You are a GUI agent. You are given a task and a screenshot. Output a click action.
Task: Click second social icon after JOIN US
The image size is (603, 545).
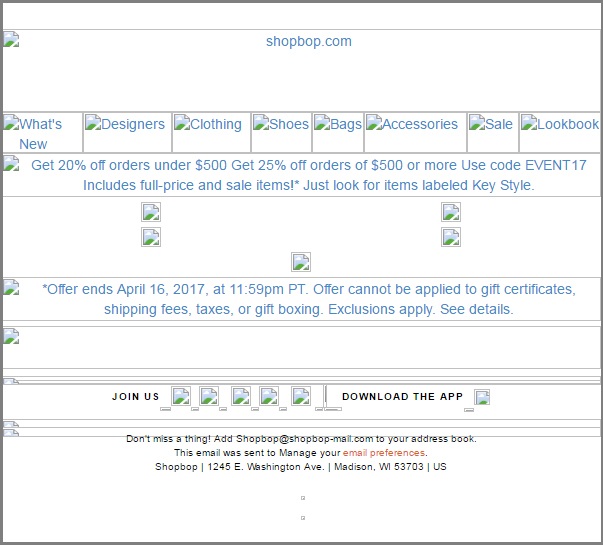[x=209, y=396]
